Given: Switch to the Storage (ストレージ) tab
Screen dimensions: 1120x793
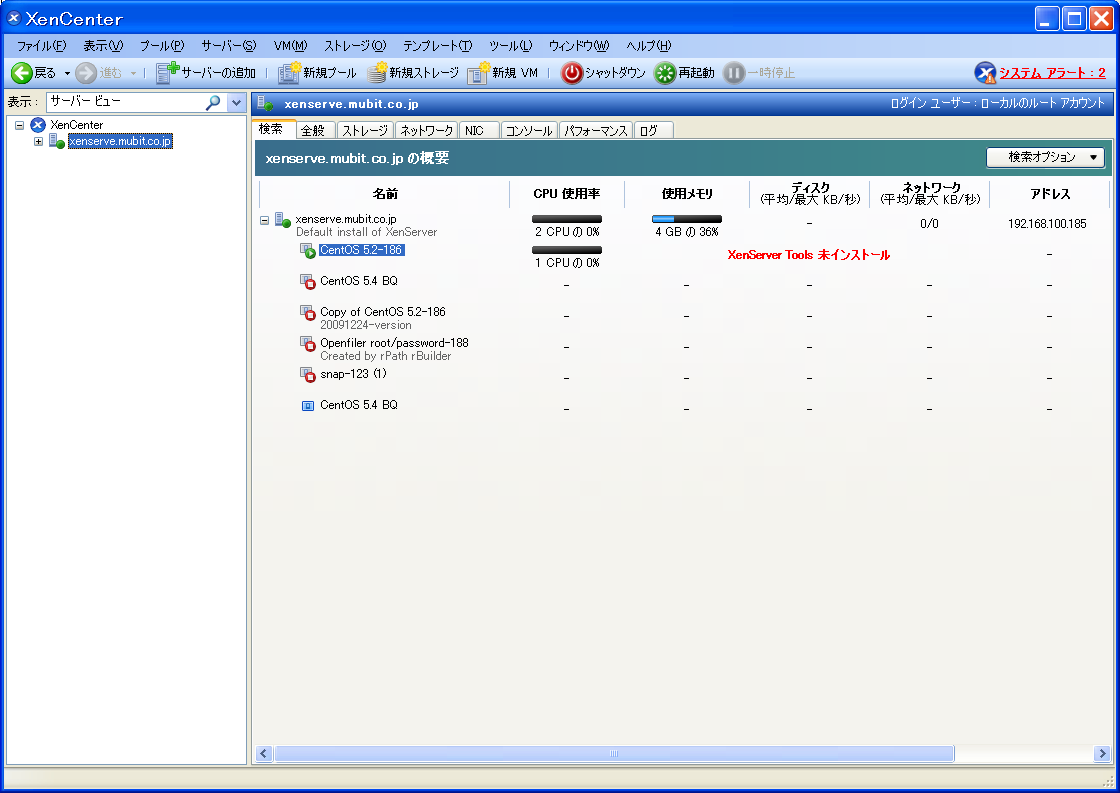Looking at the screenshot, I should click(x=364, y=130).
